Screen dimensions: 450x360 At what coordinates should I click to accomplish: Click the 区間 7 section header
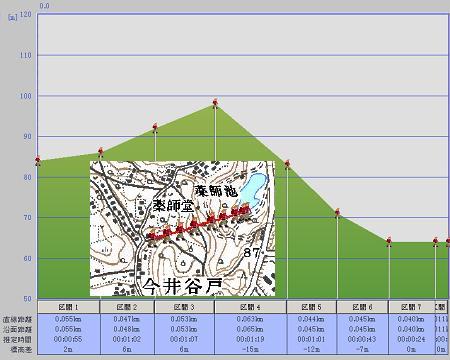coord(411,307)
